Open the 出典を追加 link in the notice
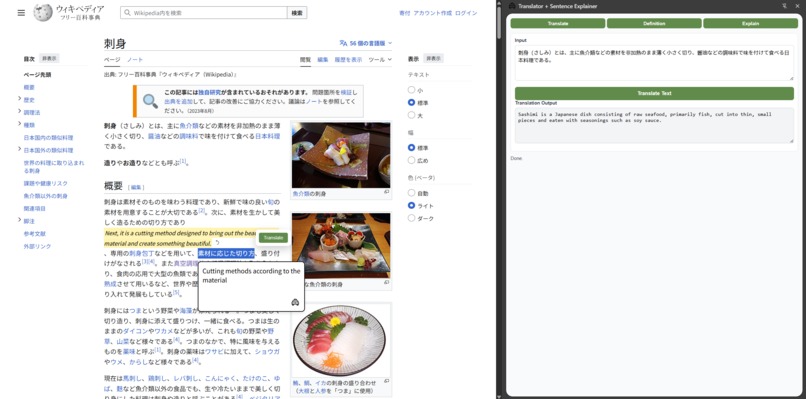The image size is (806, 399). [178, 102]
